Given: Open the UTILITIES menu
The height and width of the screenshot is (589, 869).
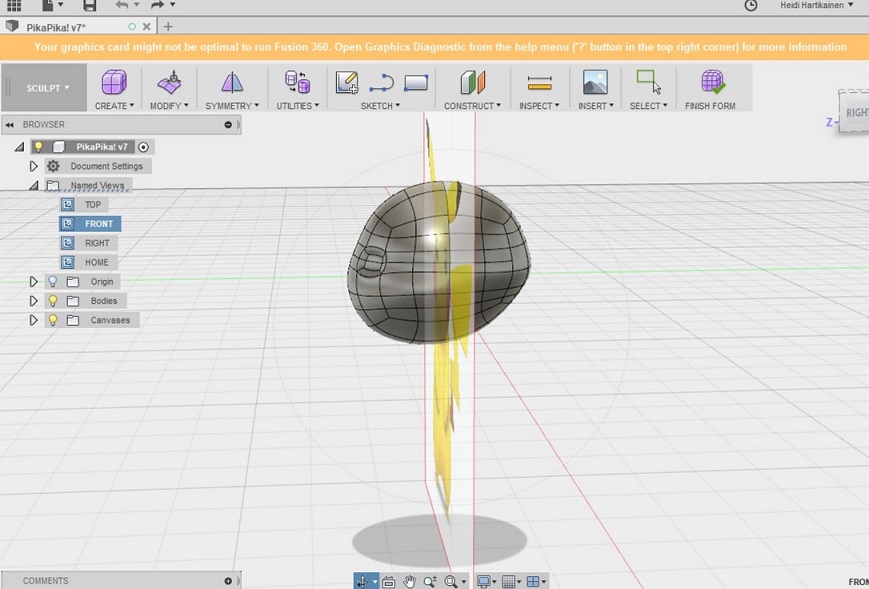Looking at the screenshot, I should 298,106.
